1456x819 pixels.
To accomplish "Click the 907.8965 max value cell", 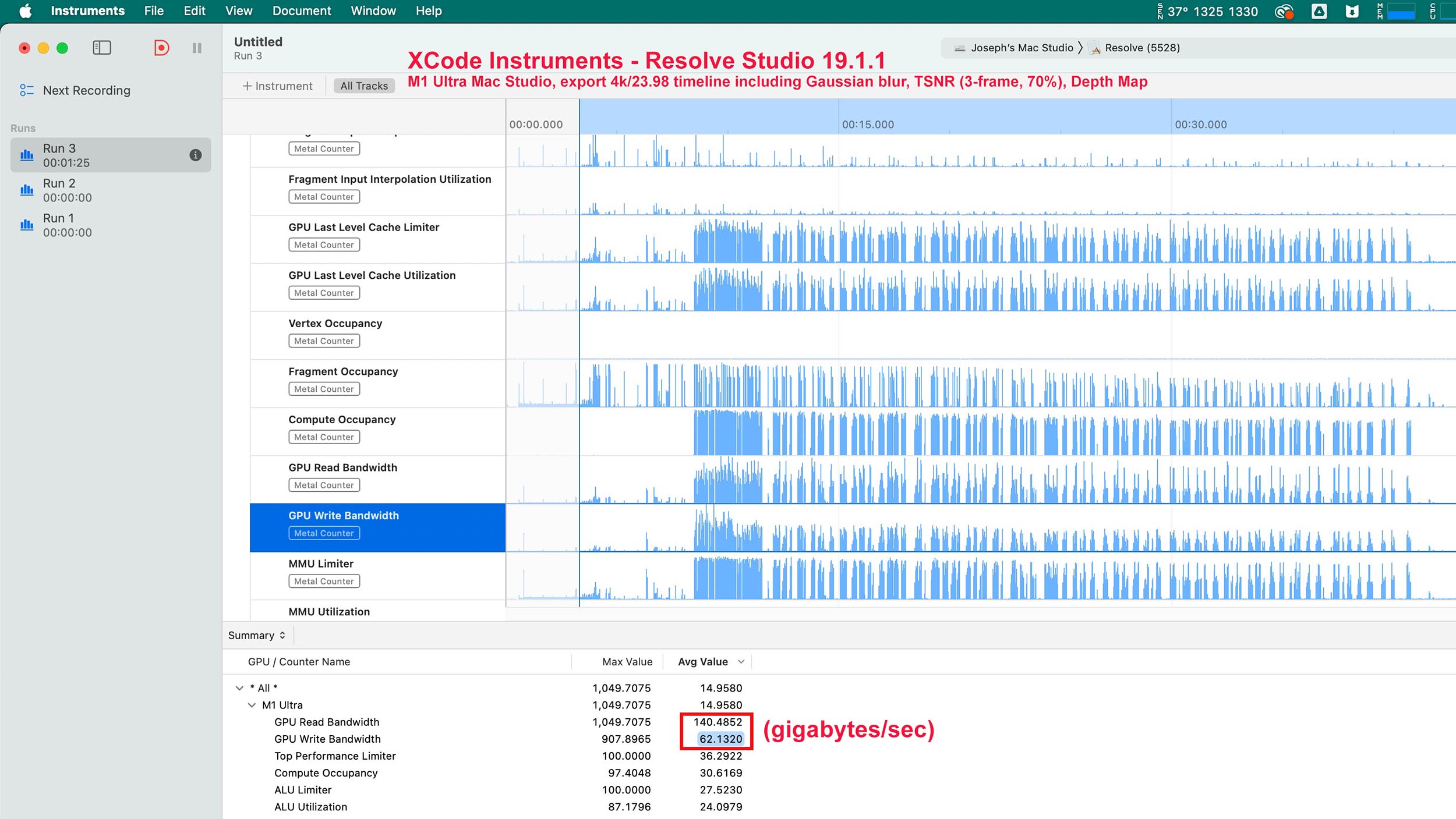I will [x=626, y=739].
